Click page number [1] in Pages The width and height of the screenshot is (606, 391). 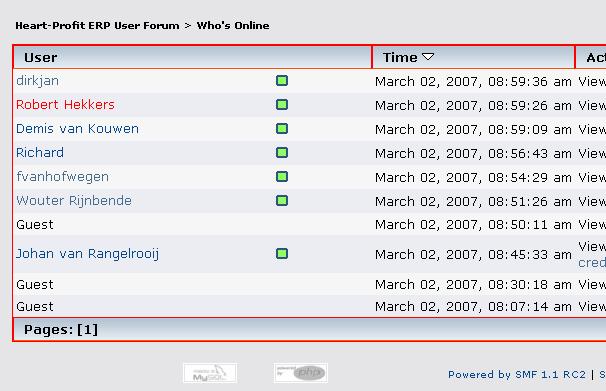(x=87, y=330)
